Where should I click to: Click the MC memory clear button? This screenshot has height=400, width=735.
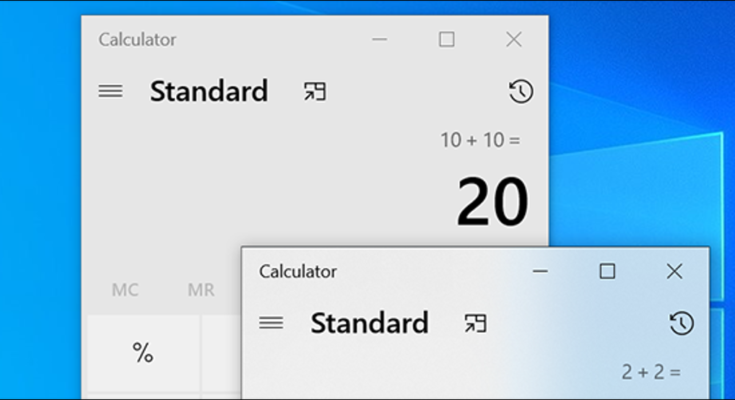(125, 290)
